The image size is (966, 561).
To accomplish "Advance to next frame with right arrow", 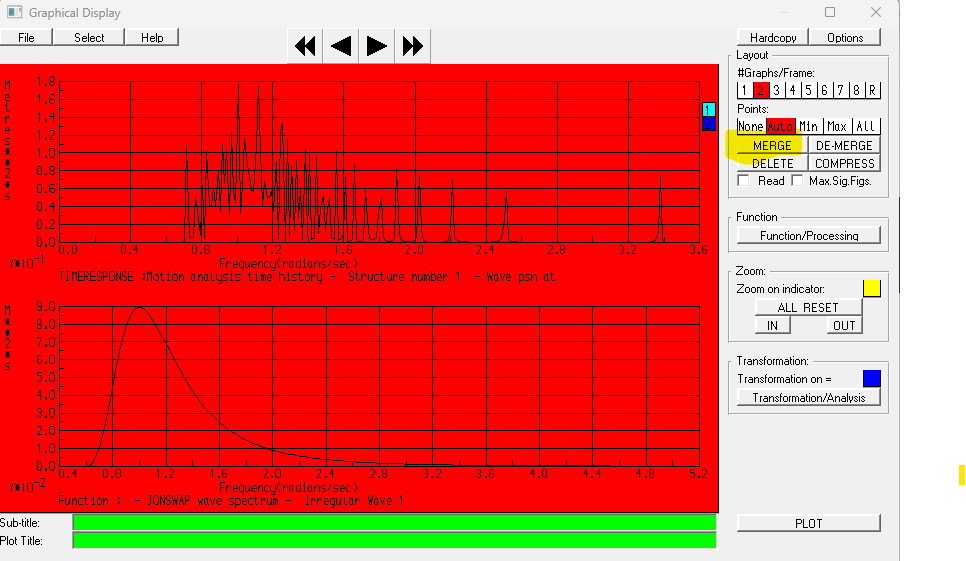I will [x=376, y=46].
